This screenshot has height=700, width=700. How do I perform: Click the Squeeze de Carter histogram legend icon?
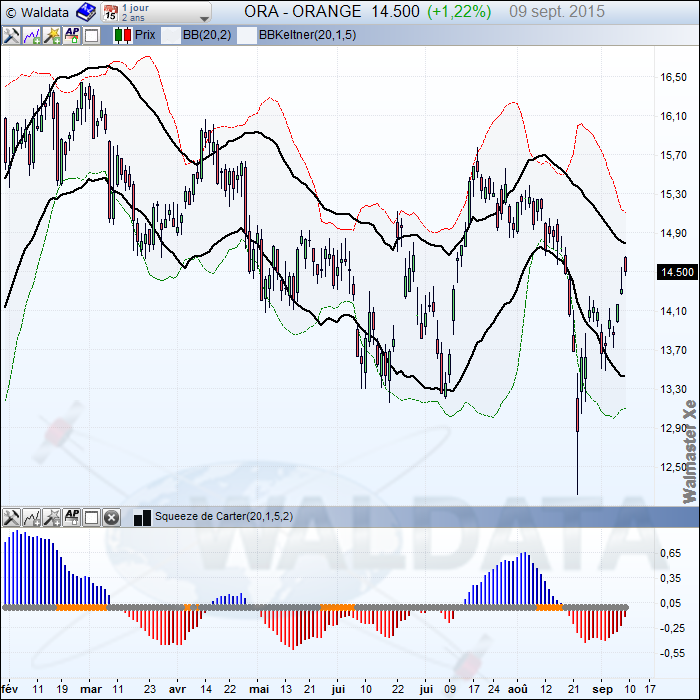pyautogui.click(x=142, y=518)
